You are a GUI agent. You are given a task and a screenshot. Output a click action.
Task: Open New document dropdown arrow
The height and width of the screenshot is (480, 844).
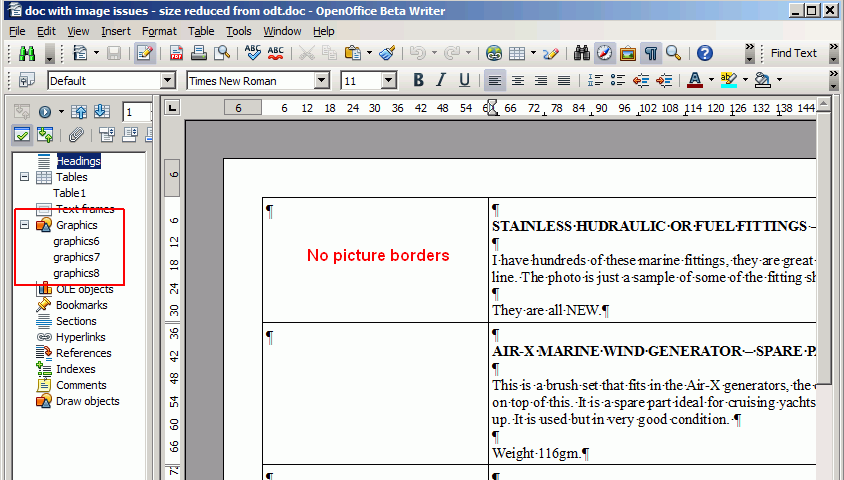(x=96, y=53)
